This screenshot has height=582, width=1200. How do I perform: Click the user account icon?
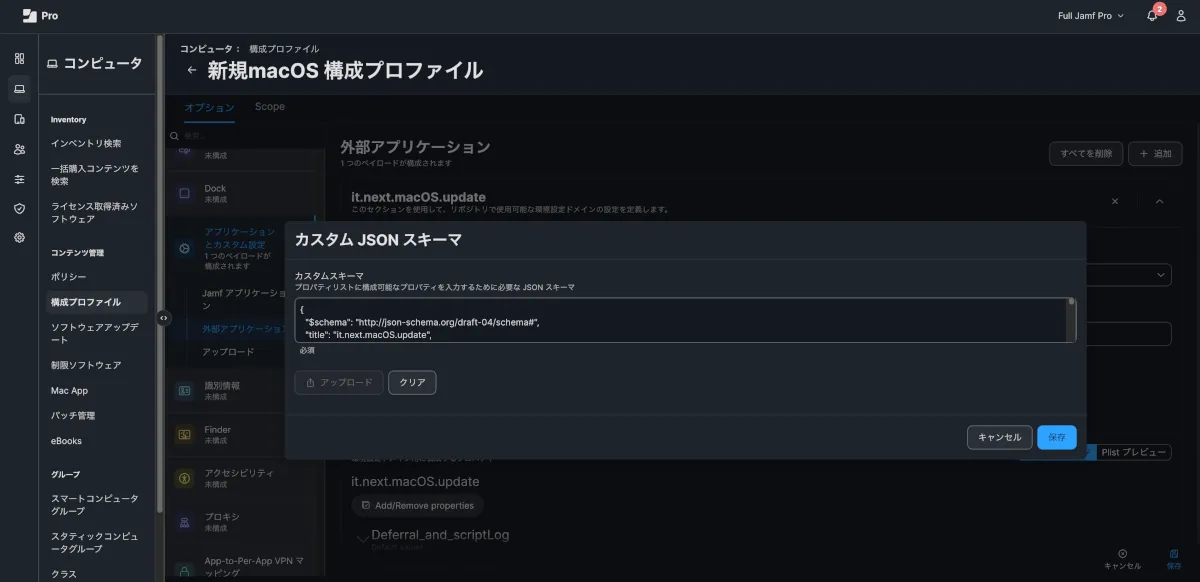coord(1181,16)
